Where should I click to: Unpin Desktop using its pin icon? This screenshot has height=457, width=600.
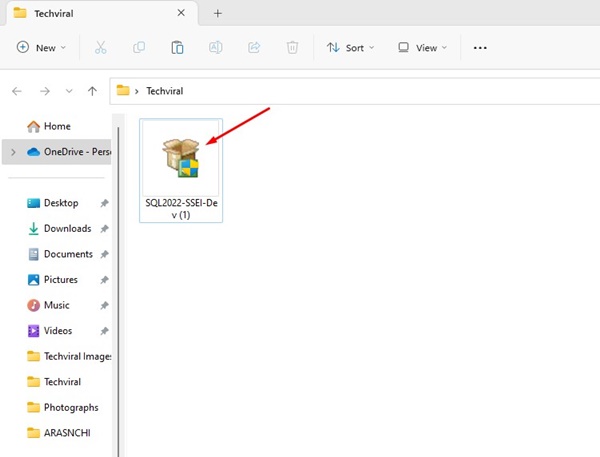[104, 203]
